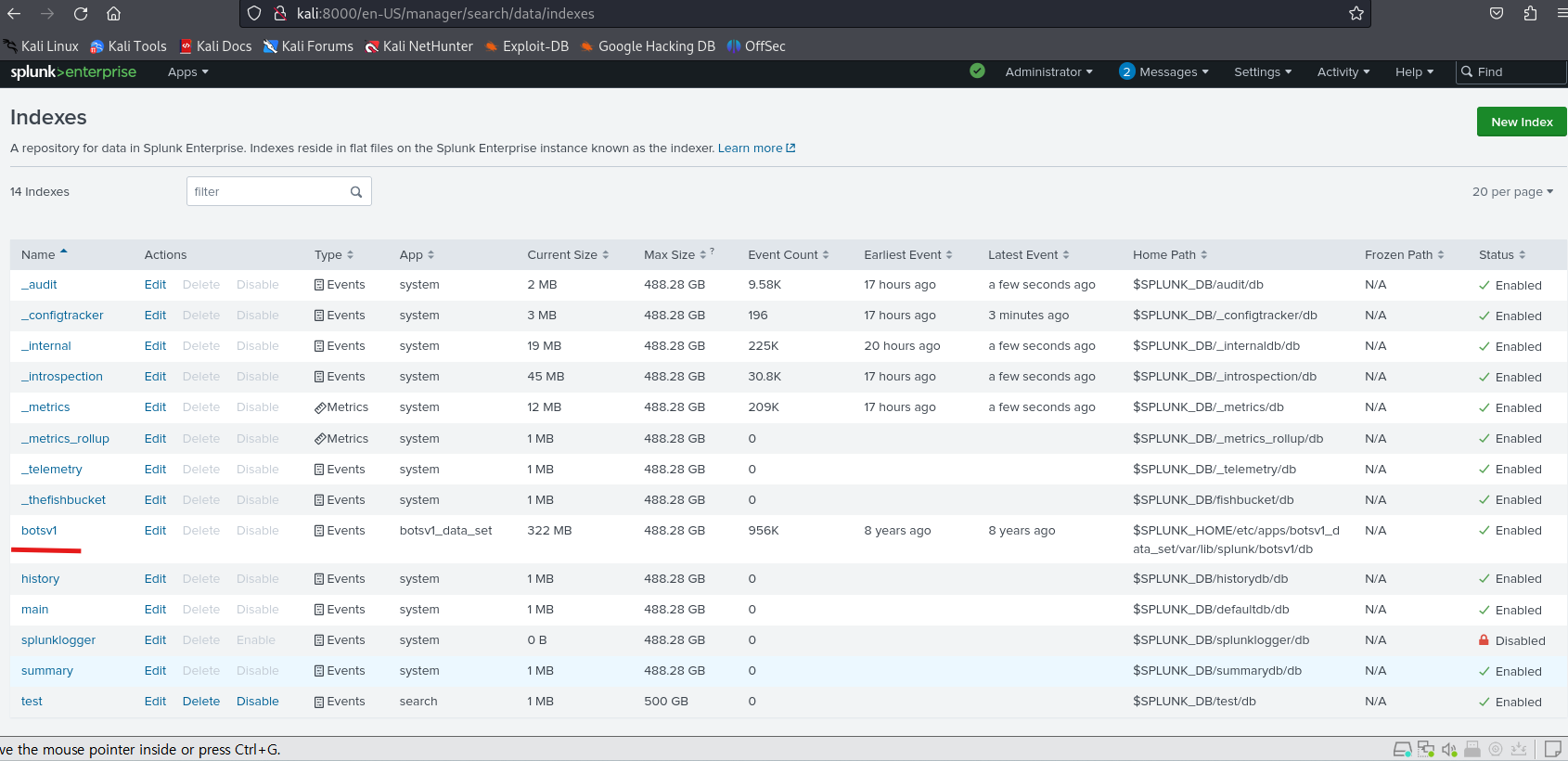The image size is (1568, 761).
Task: Click the Max Size help question mark
Action: 713,251
